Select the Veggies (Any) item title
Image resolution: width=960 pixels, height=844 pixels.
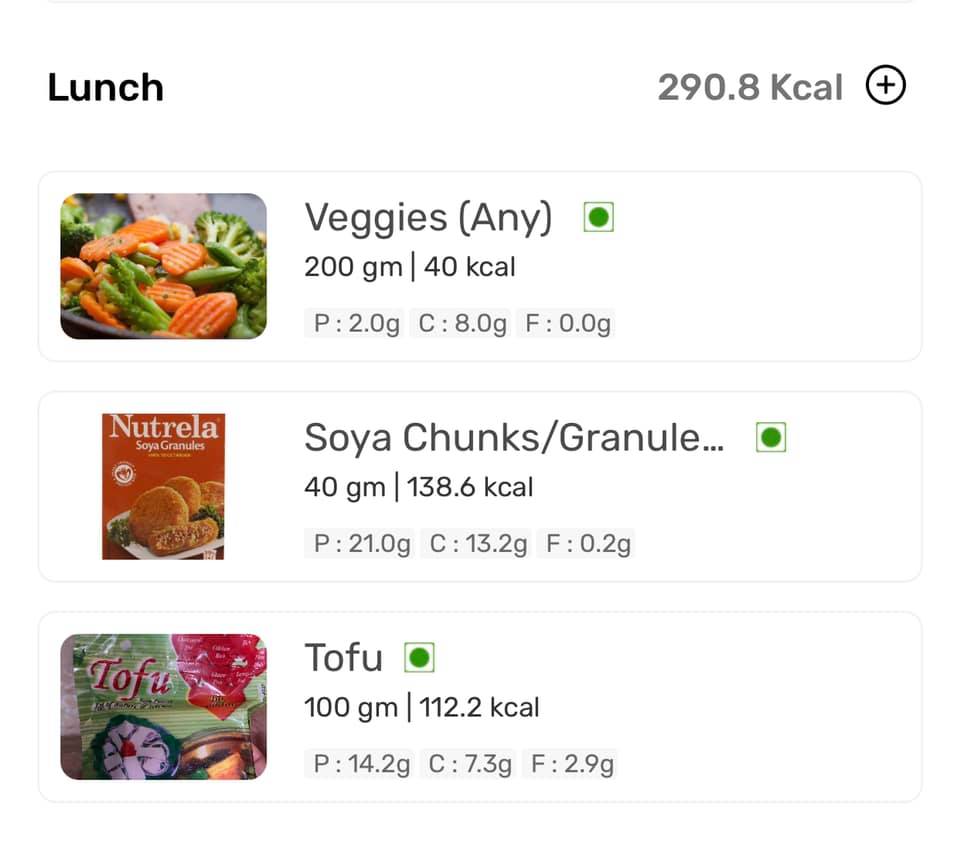pyautogui.click(x=428, y=217)
